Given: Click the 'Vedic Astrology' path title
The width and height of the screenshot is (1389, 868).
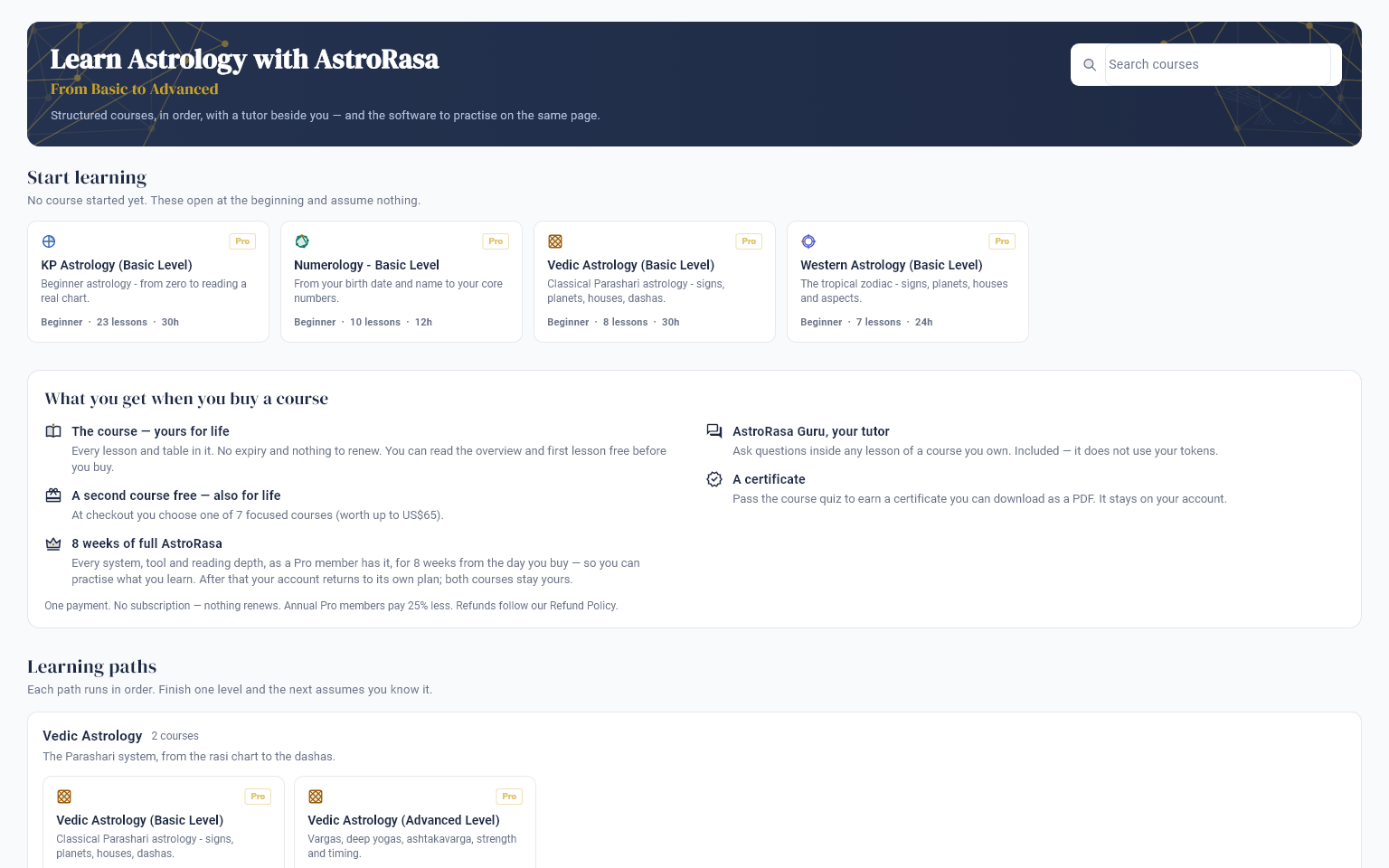Looking at the screenshot, I should click(x=92, y=736).
